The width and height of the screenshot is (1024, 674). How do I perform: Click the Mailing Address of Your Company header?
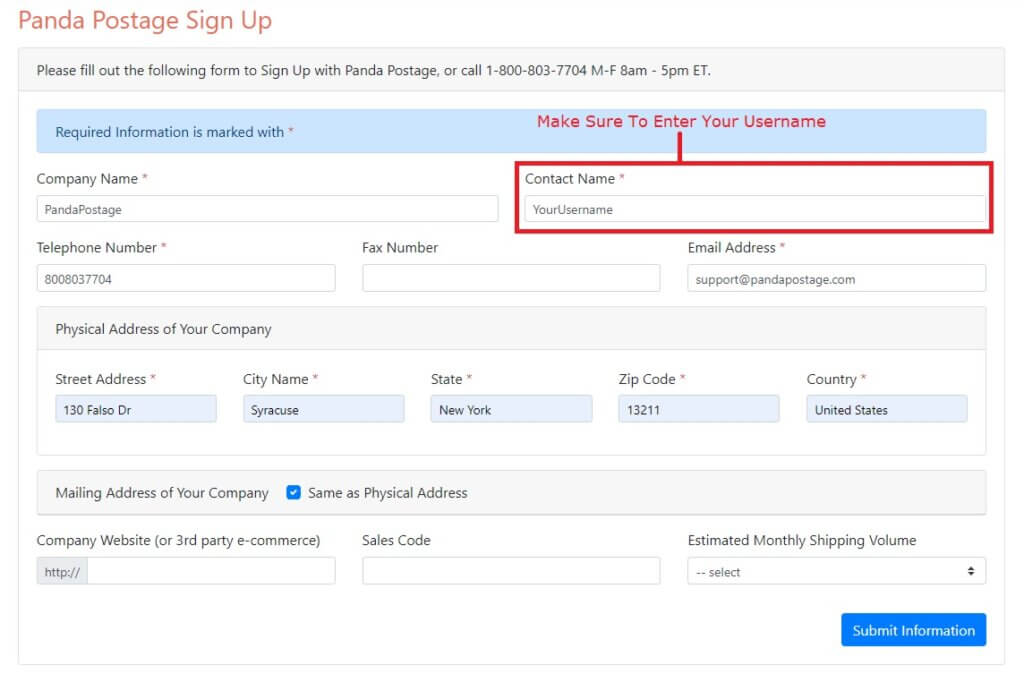[162, 493]
